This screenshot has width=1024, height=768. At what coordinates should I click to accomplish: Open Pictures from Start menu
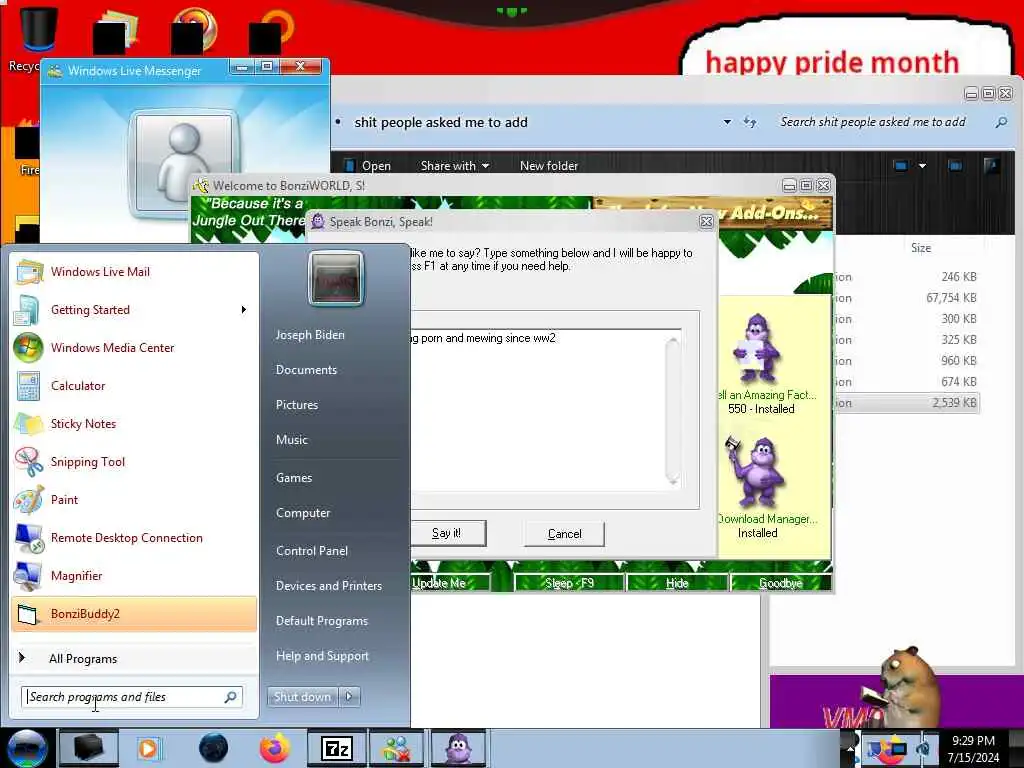[296, 405]
